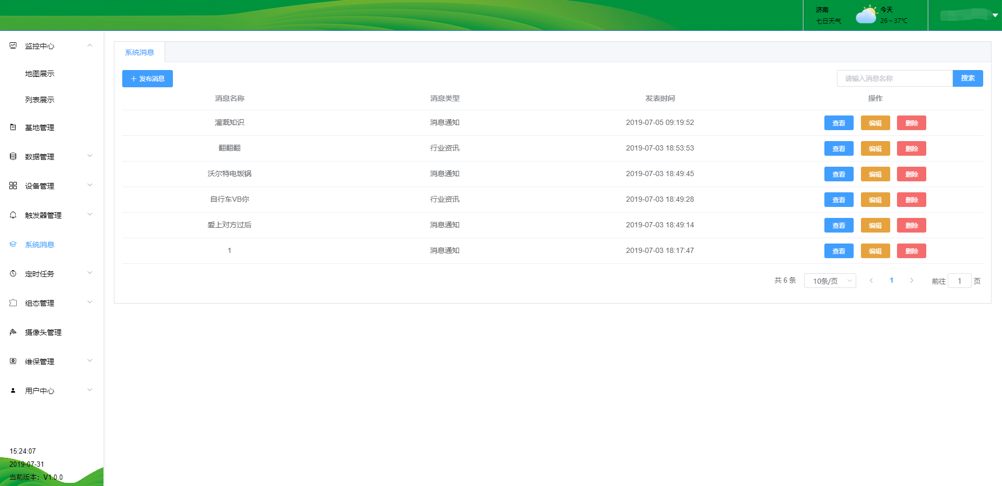Click the 触发器管理 bell icon

[x=13, y=215]
